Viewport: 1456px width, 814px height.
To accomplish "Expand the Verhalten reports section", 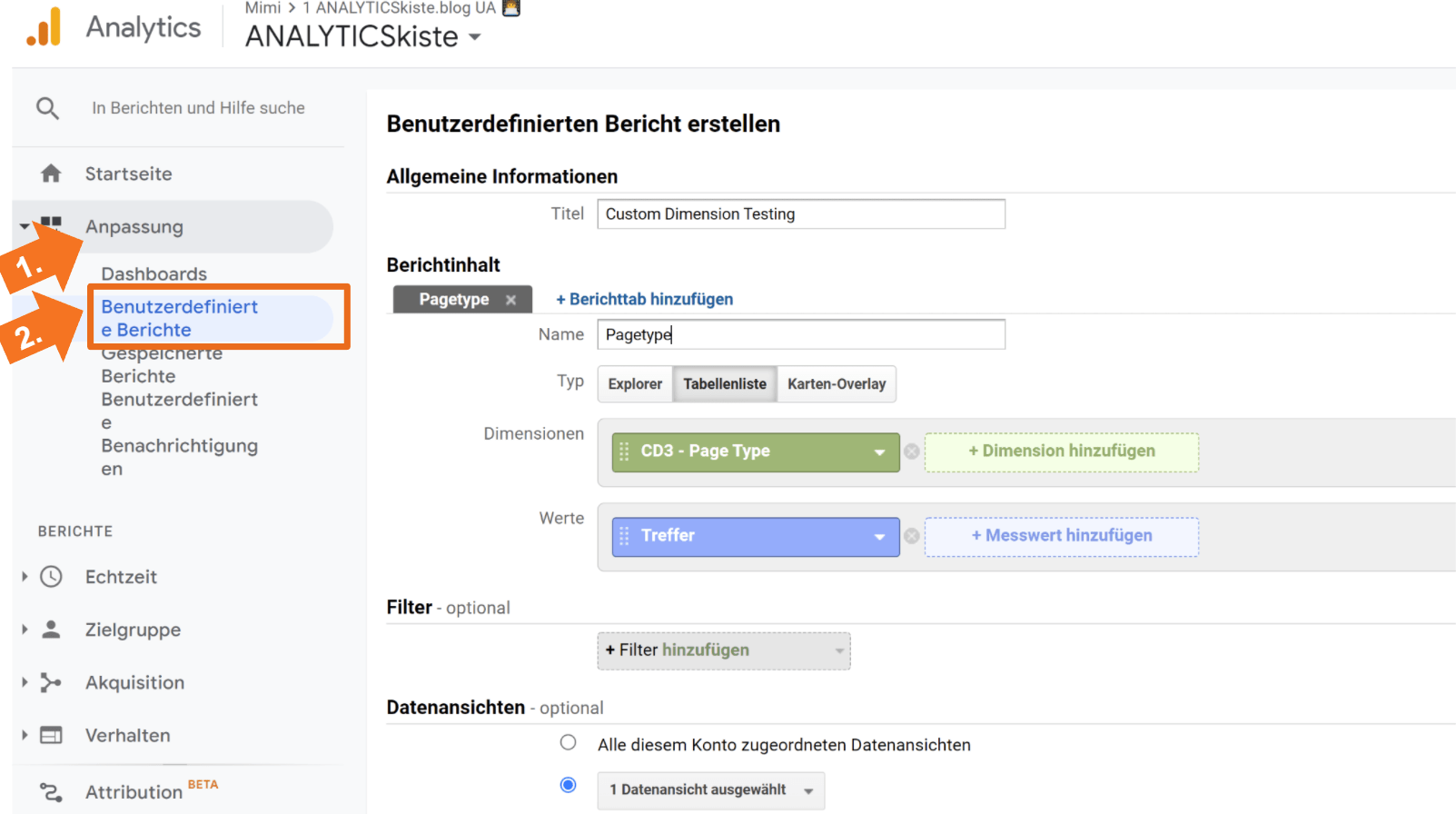I will click(25, 734).
